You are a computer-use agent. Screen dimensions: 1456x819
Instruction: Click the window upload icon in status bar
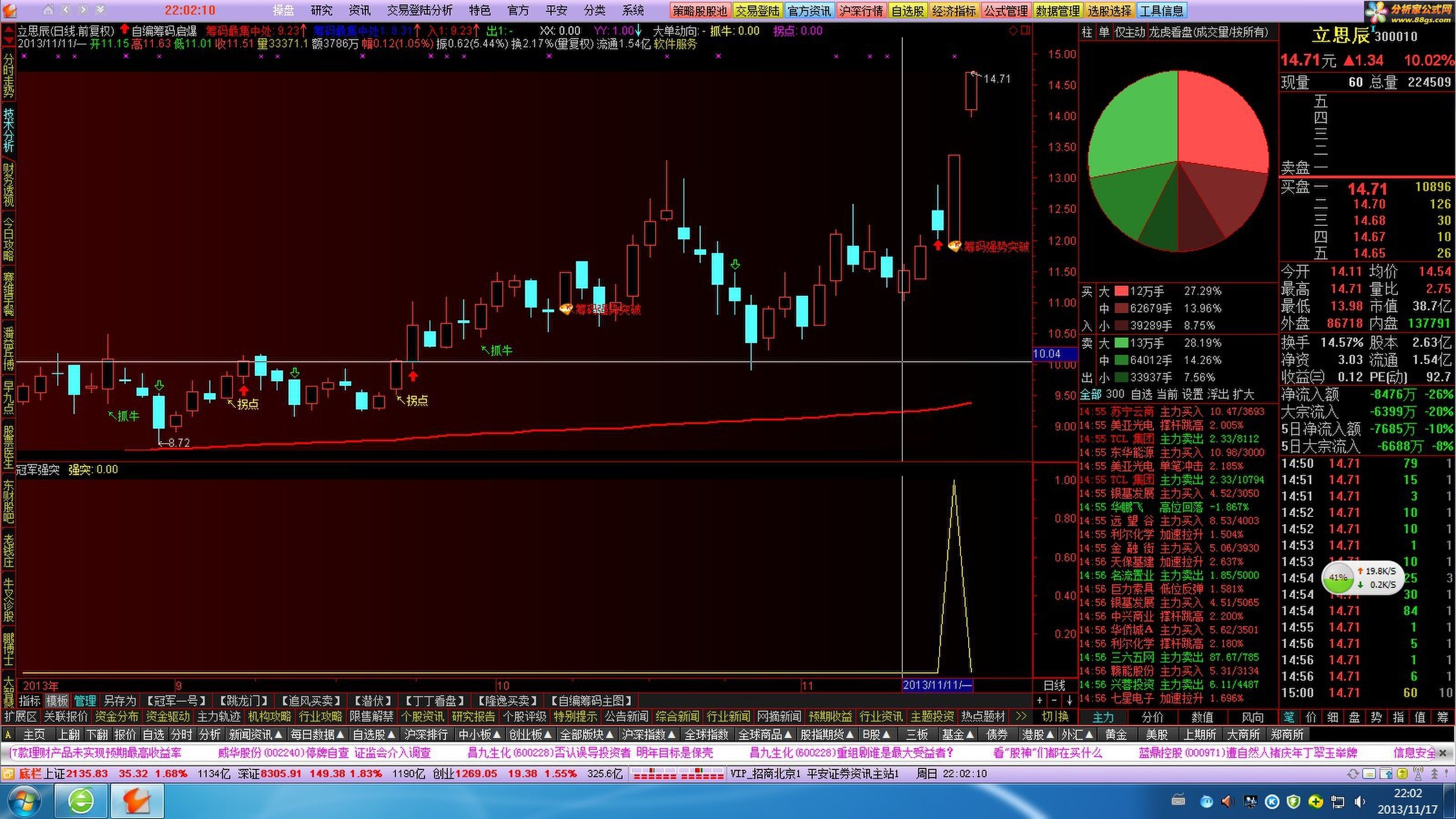click(x=1385, y=773)
